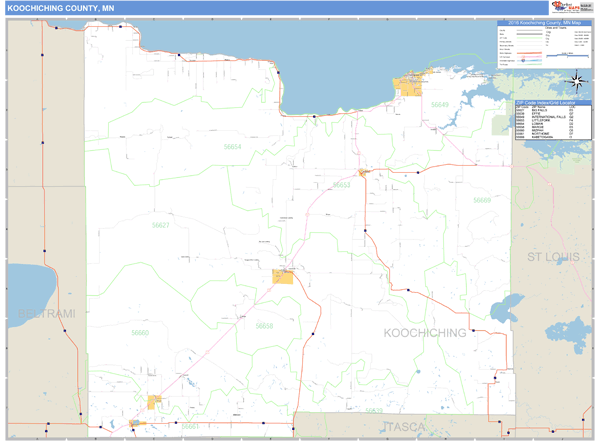This screenshot has width=600, height=441.
Task: Select ZIP code label 56658
Action: [263, 326]
